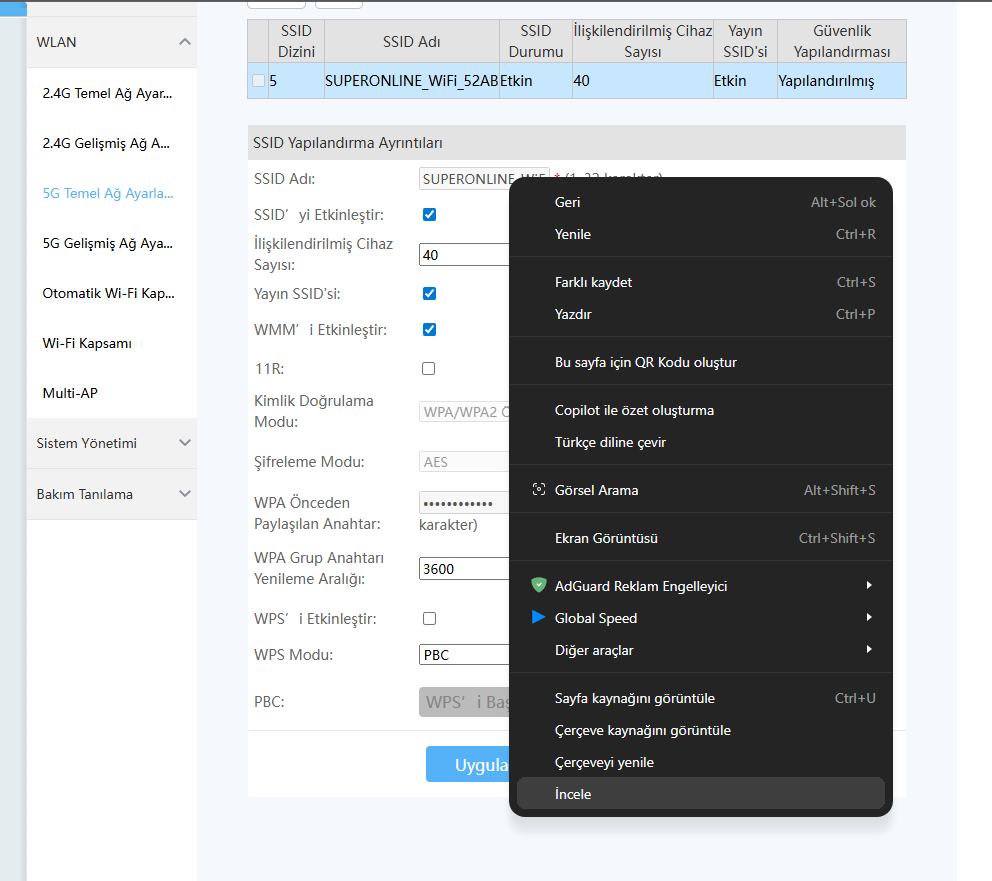Toggle the WMM'i Etkinleştir checkbox
The image size is (992, 881).
tap(430, 330)
